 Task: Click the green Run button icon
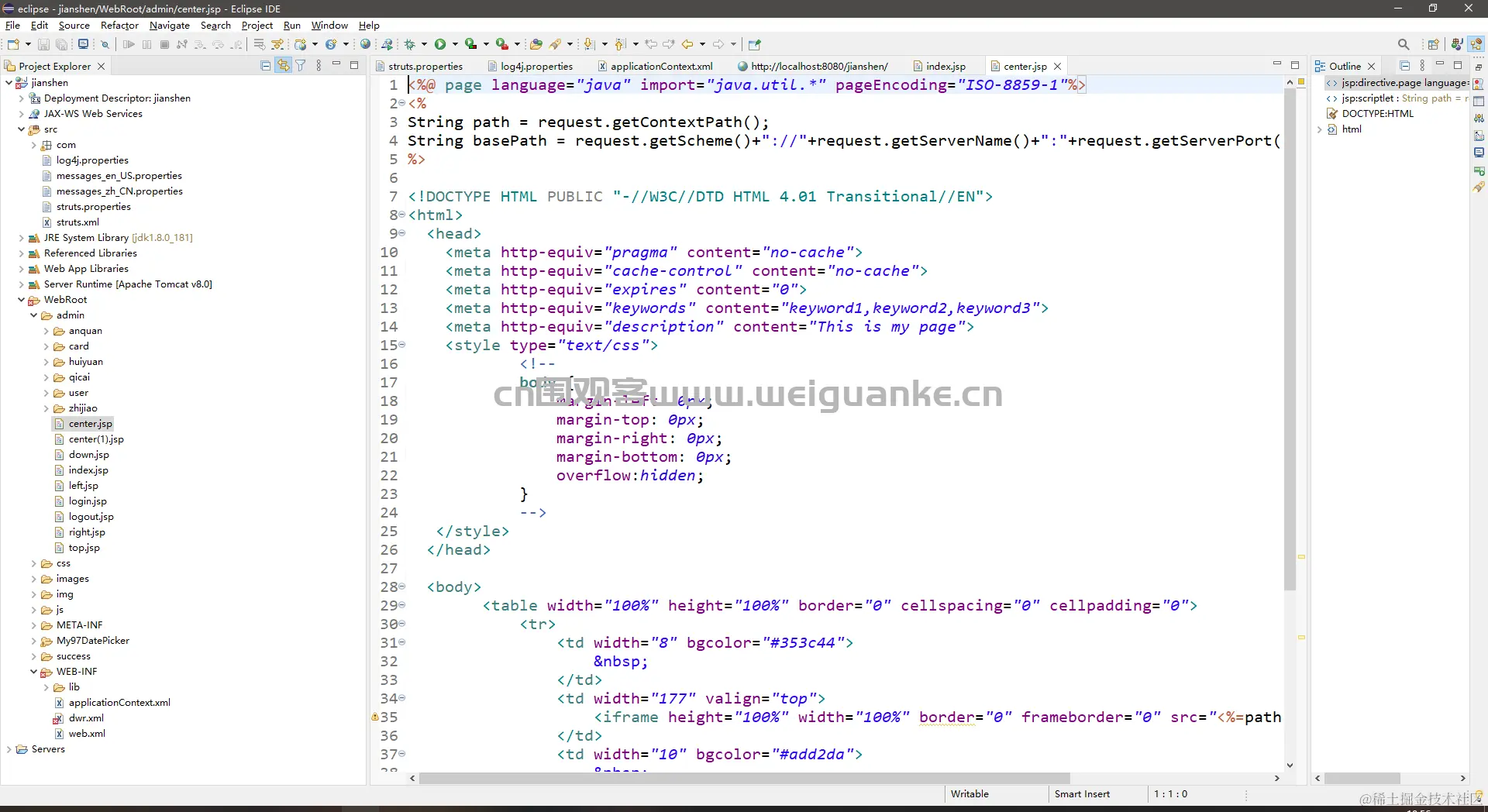tap(440, 44)
